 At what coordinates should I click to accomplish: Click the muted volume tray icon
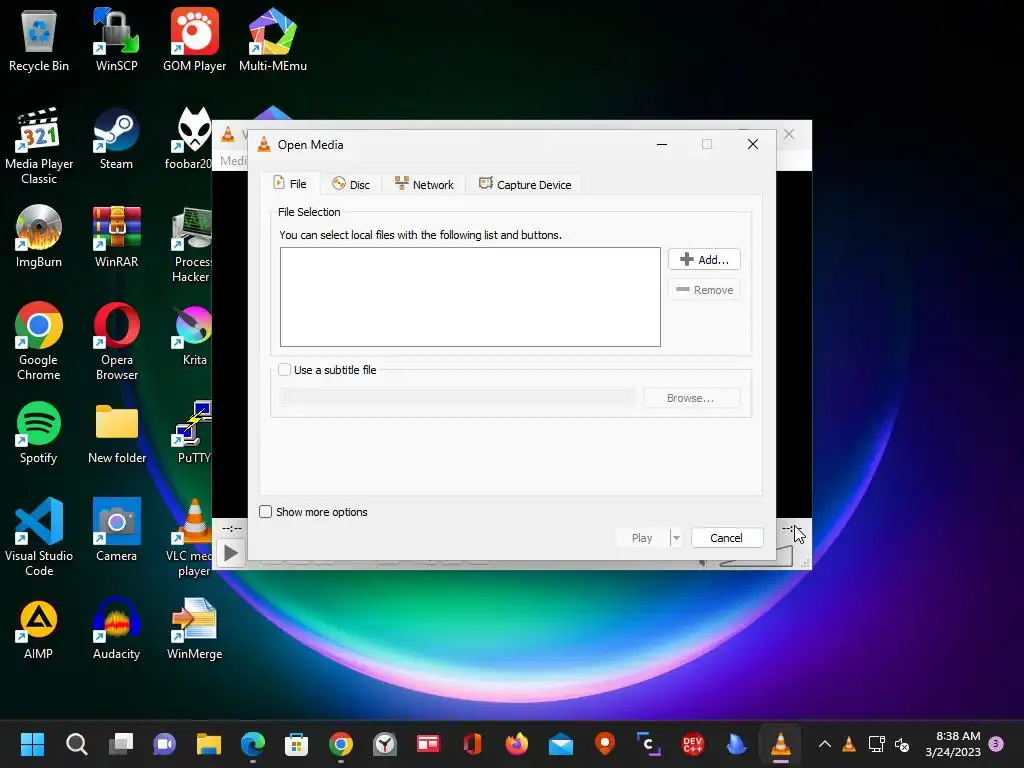click(902, 744)
